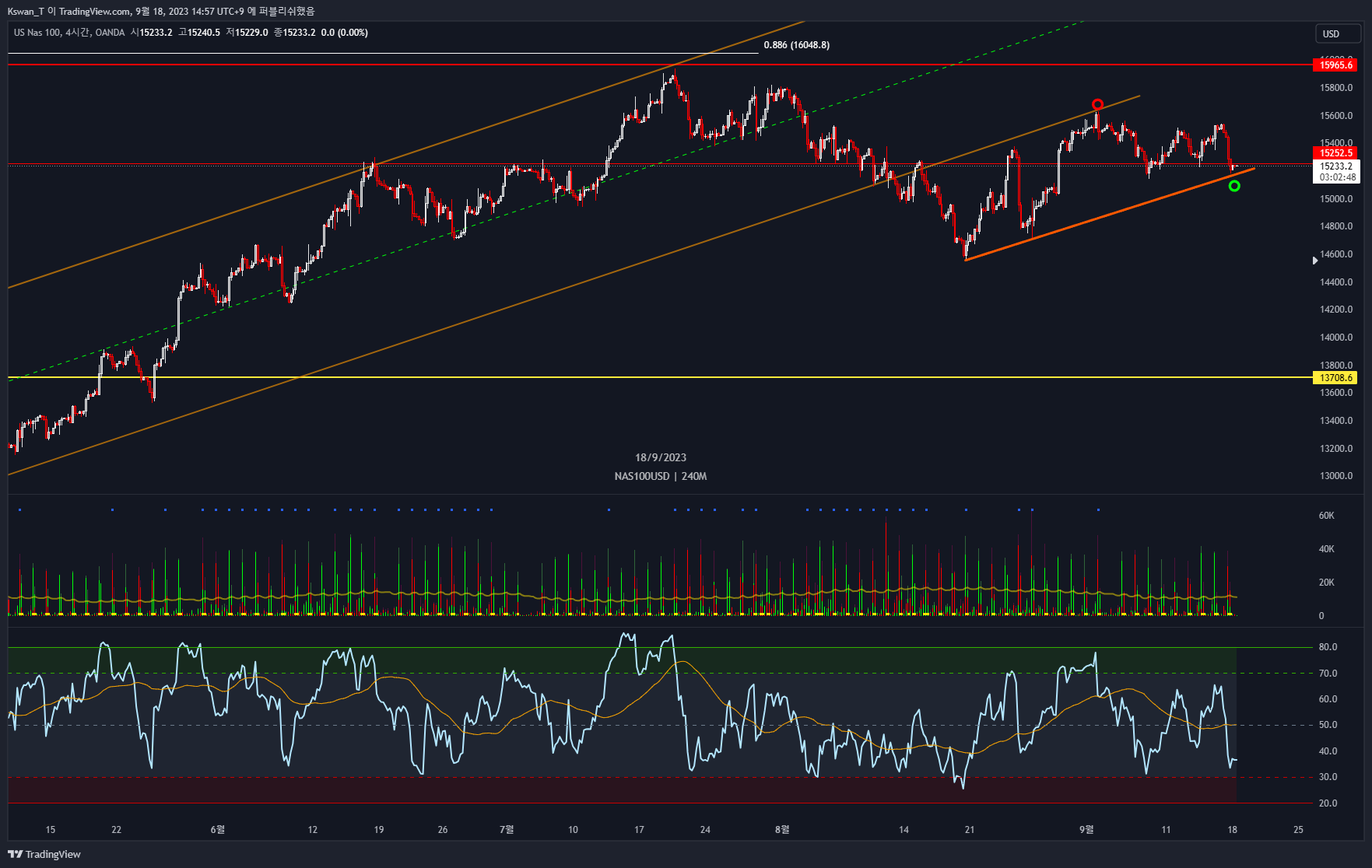Viewport: 1372px width, 868px height.
Task: Click the 0.886 (16048.8) Fibonacci label
Action: [x=796, y=45]
